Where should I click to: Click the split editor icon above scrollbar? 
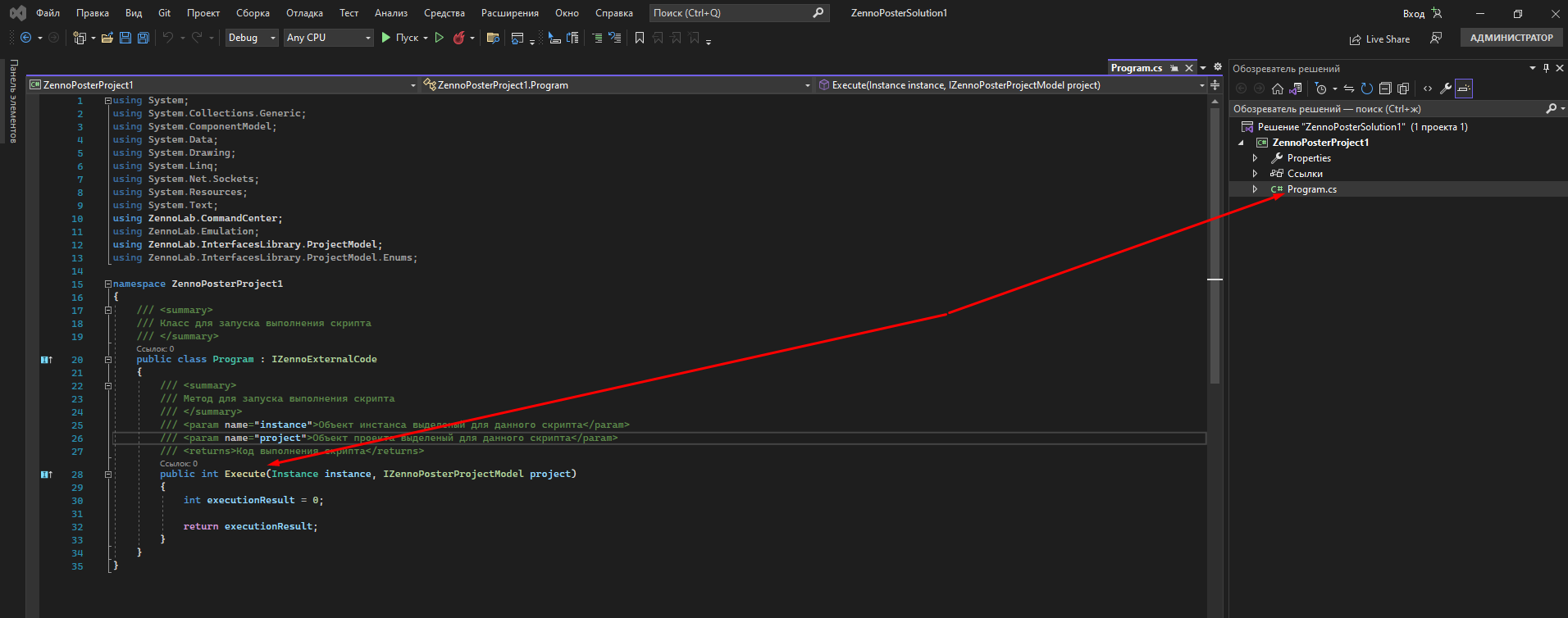click(1215, 84)
